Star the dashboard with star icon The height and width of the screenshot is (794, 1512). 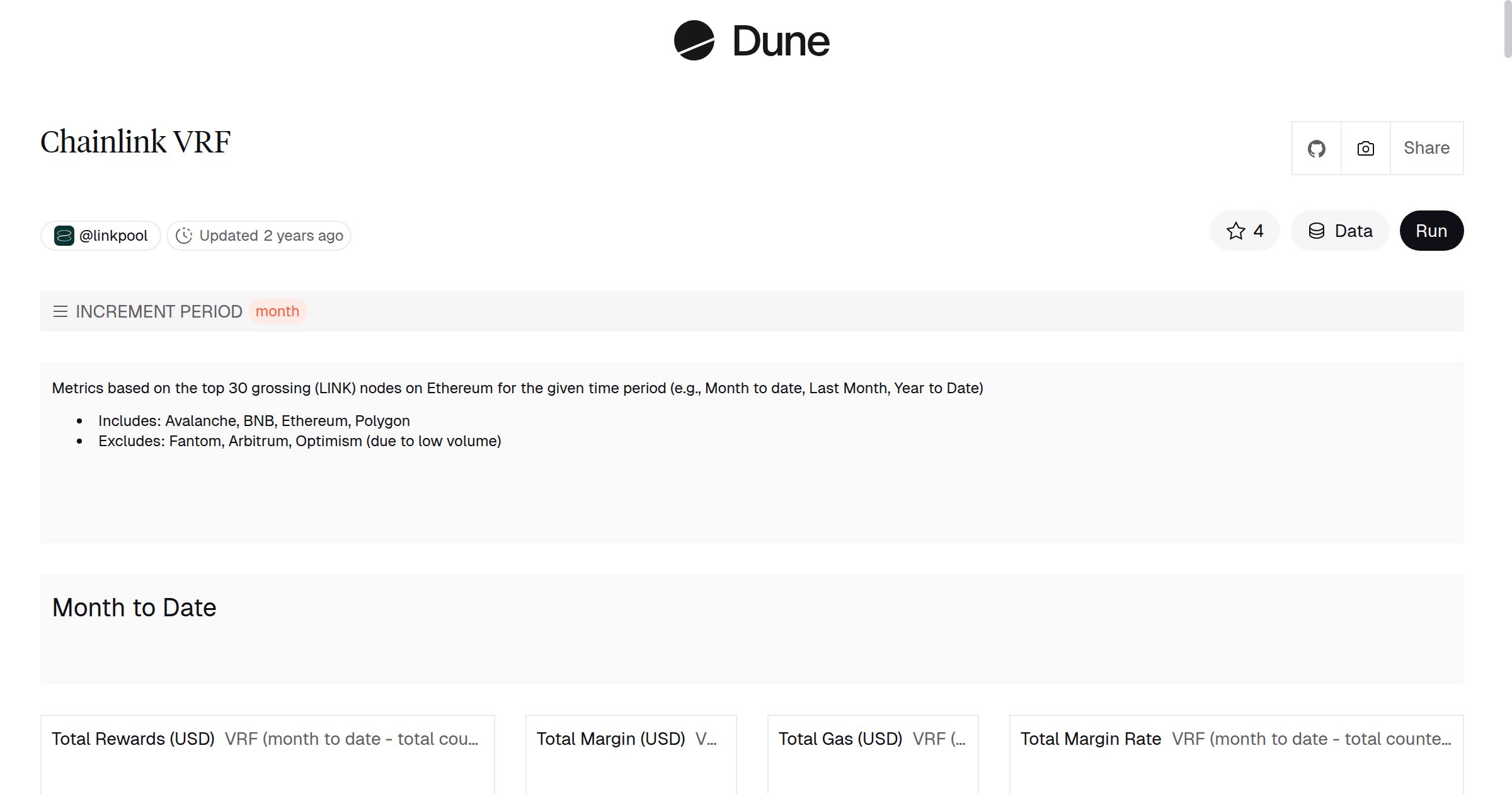[1236, 231]
